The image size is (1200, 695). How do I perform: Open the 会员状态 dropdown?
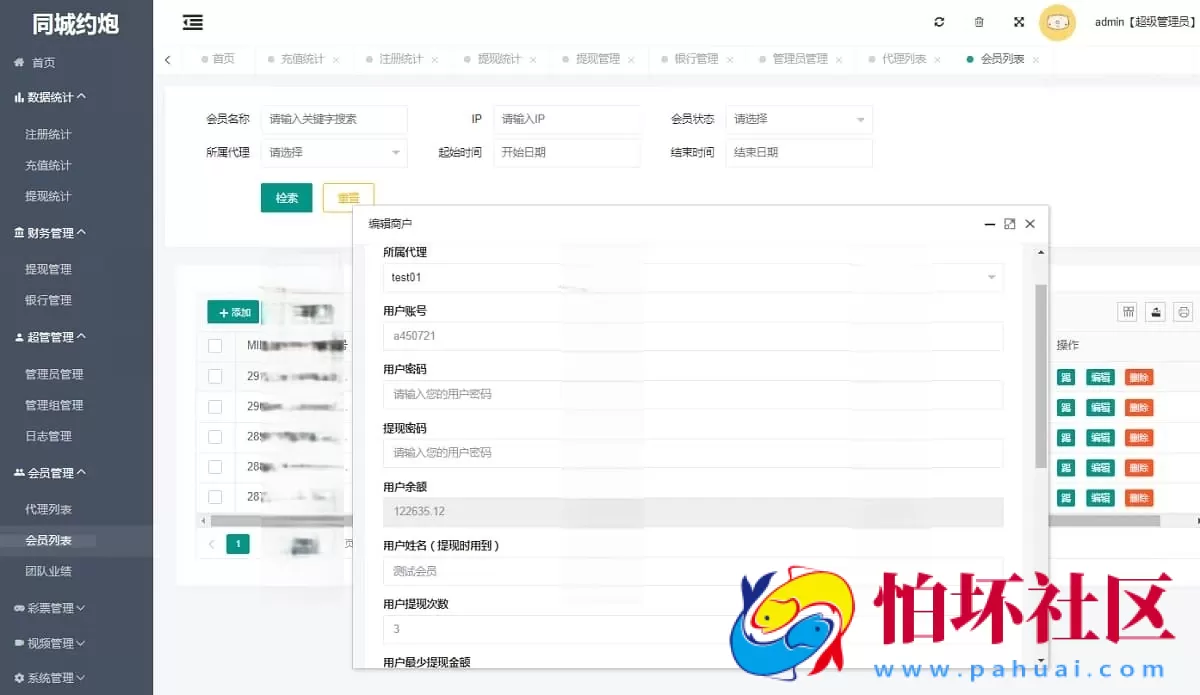coord(799,119)
